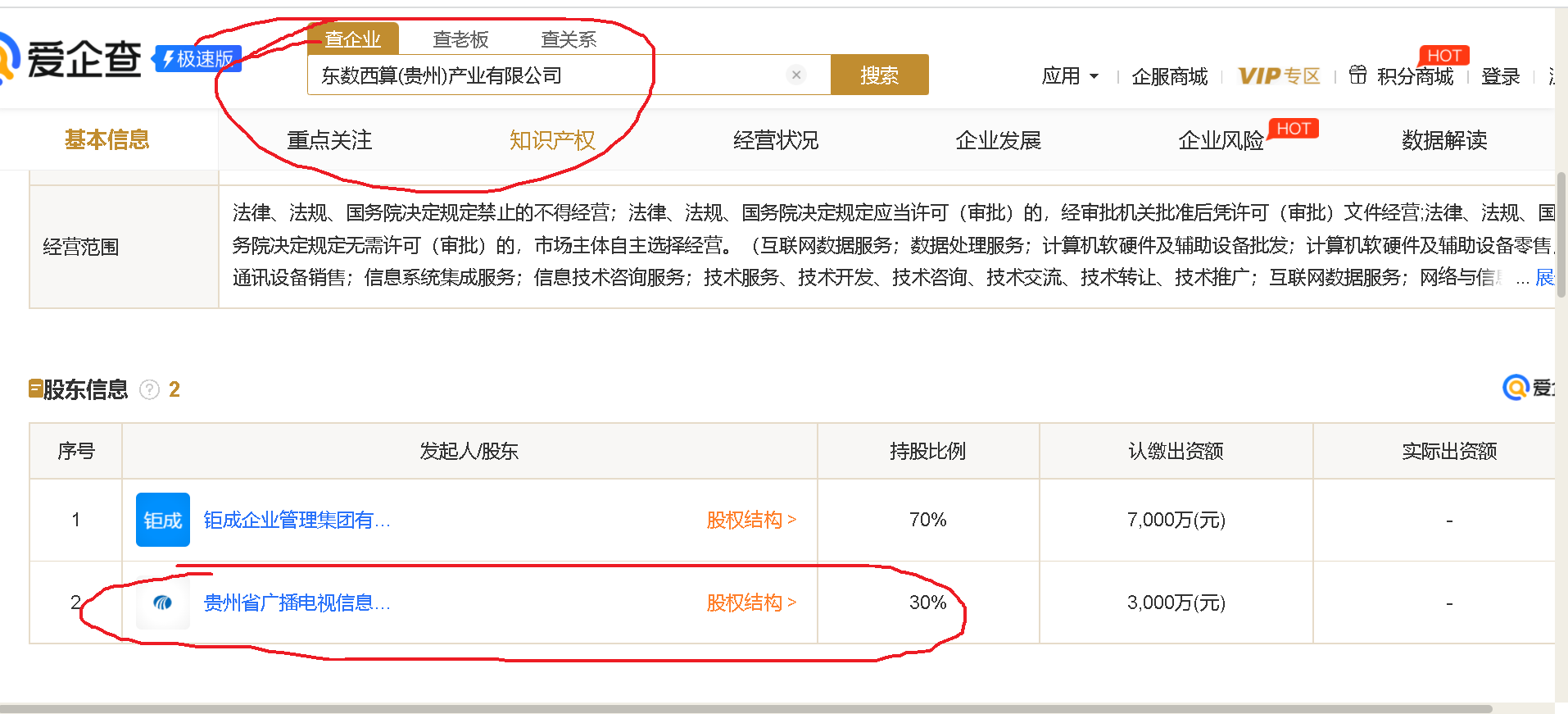Click the 股东信息 section heading
1568x714 pixels.
85,389
